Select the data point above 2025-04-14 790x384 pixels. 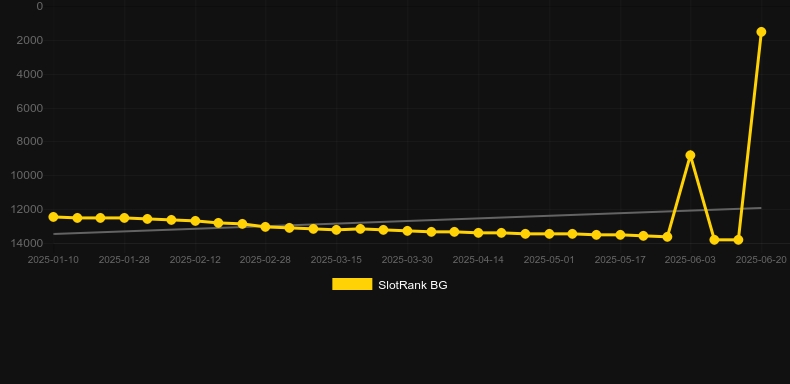pyautogui.click(x=479, y=233)
